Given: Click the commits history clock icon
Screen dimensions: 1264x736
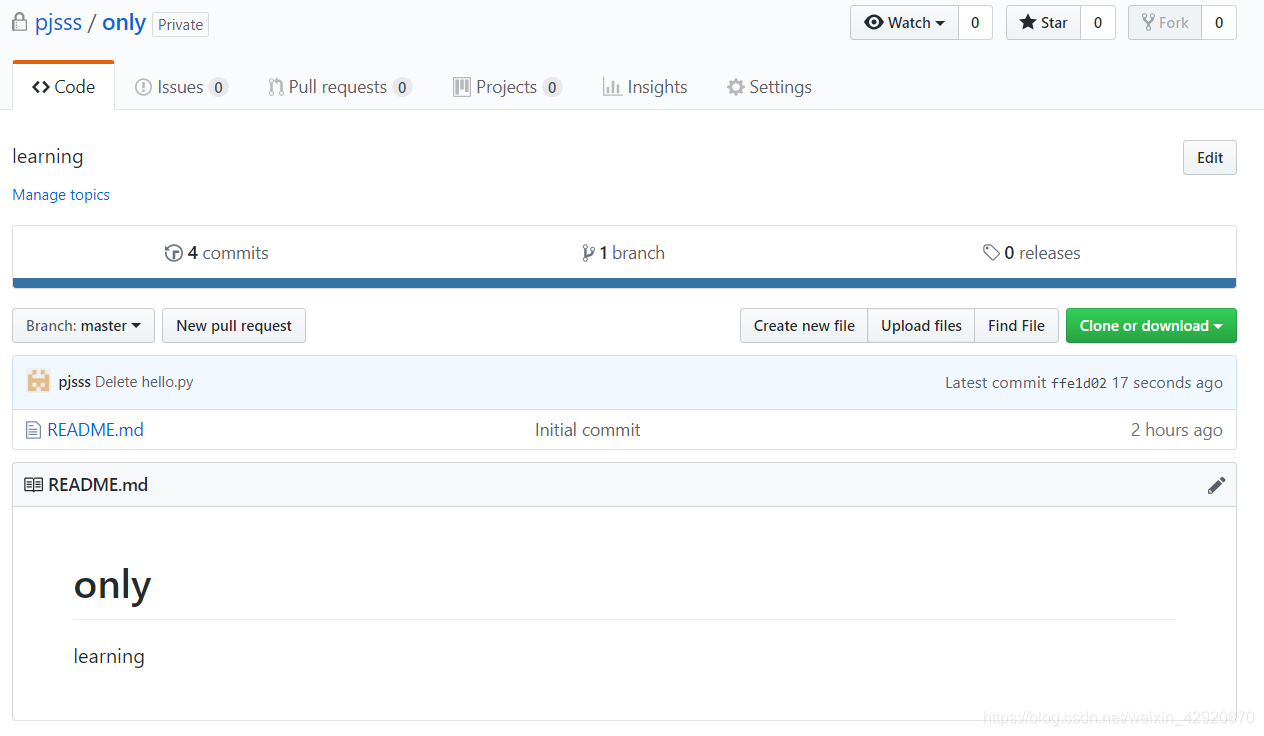Looking at the screenshot, I should point(174,253).
